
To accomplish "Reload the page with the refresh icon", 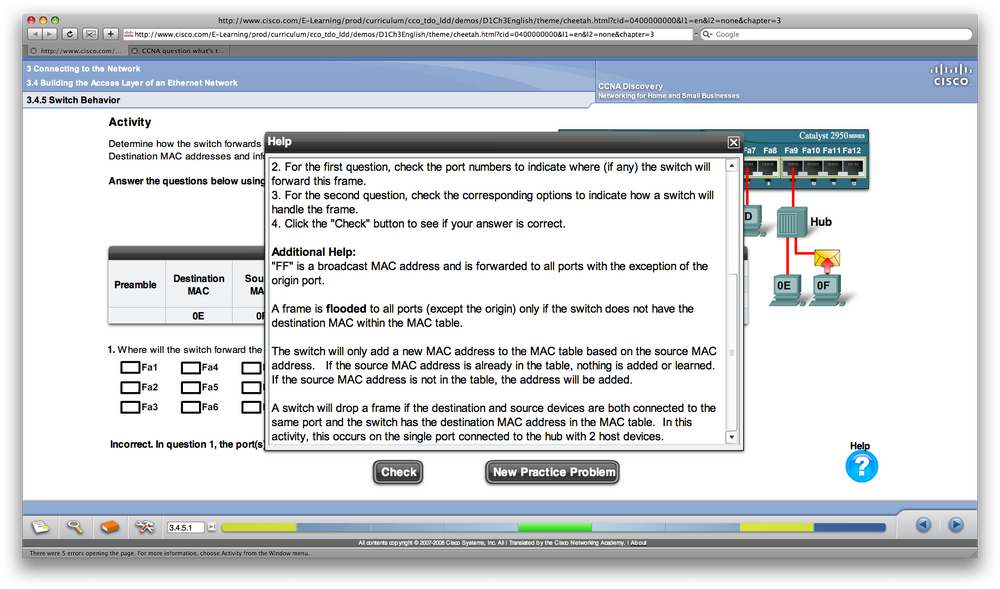I will tap(70, 34).
